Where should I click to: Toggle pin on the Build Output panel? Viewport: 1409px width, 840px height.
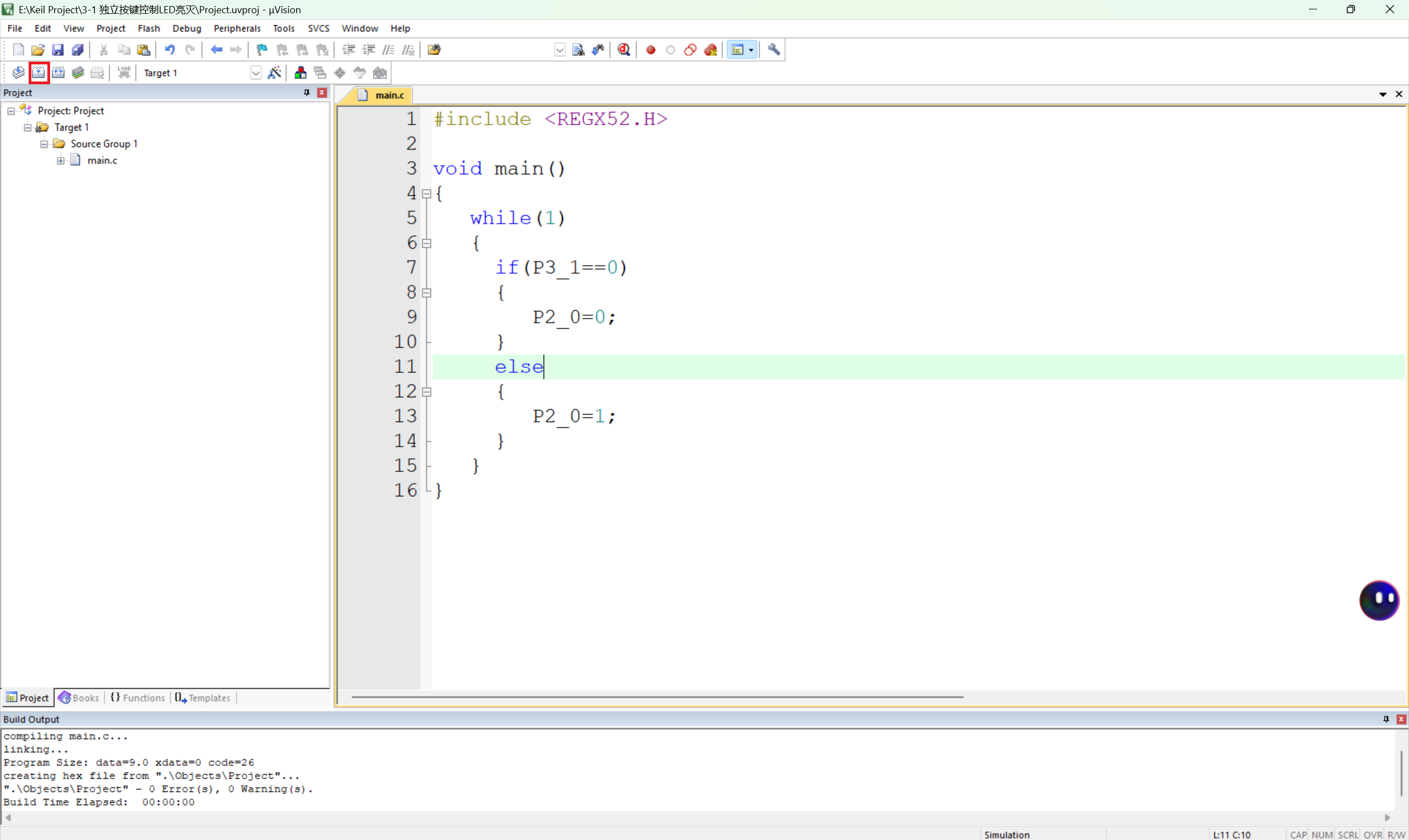click(1386, 719)
